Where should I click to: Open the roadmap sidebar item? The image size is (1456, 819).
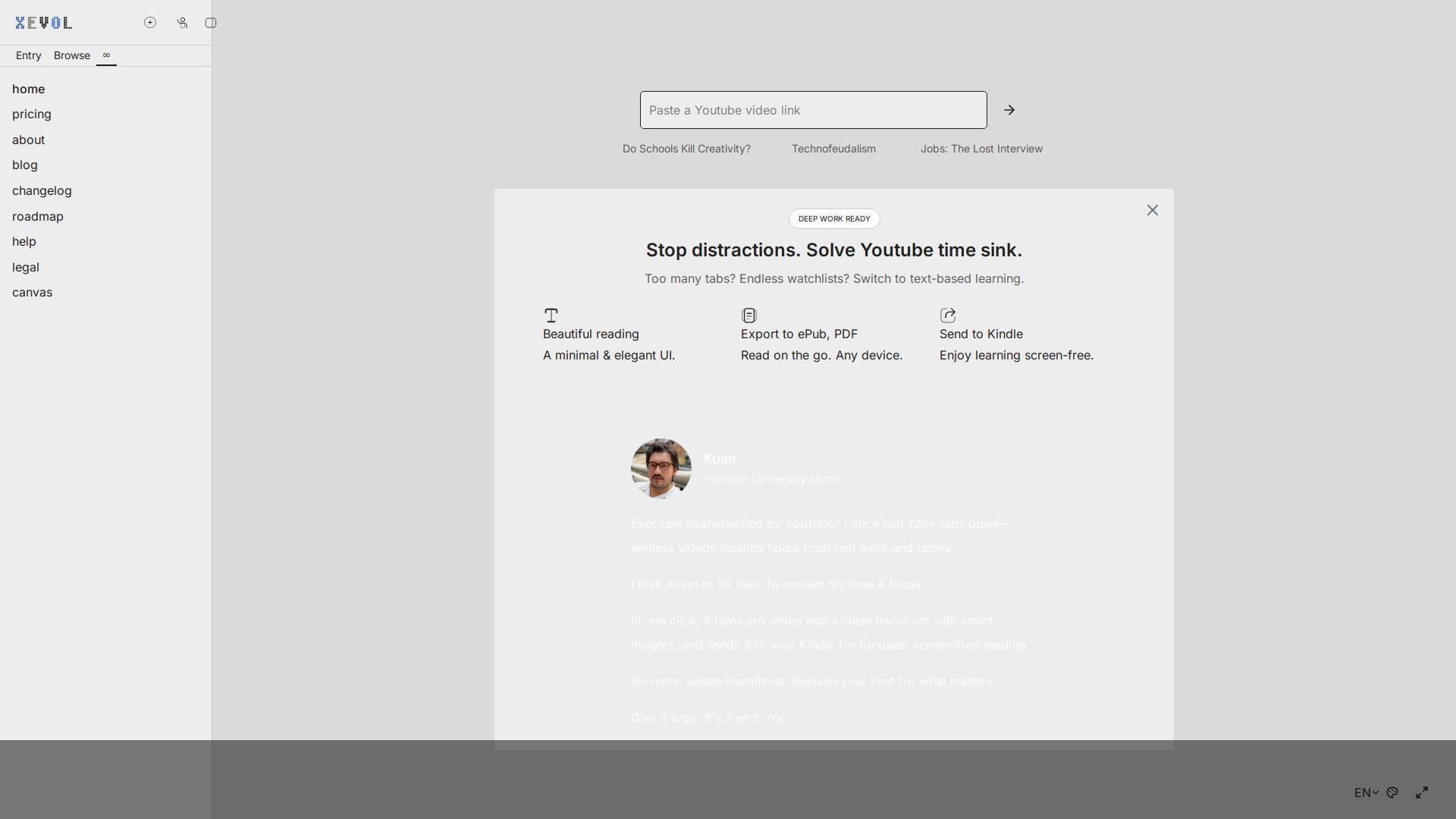[x=38, y=216]
